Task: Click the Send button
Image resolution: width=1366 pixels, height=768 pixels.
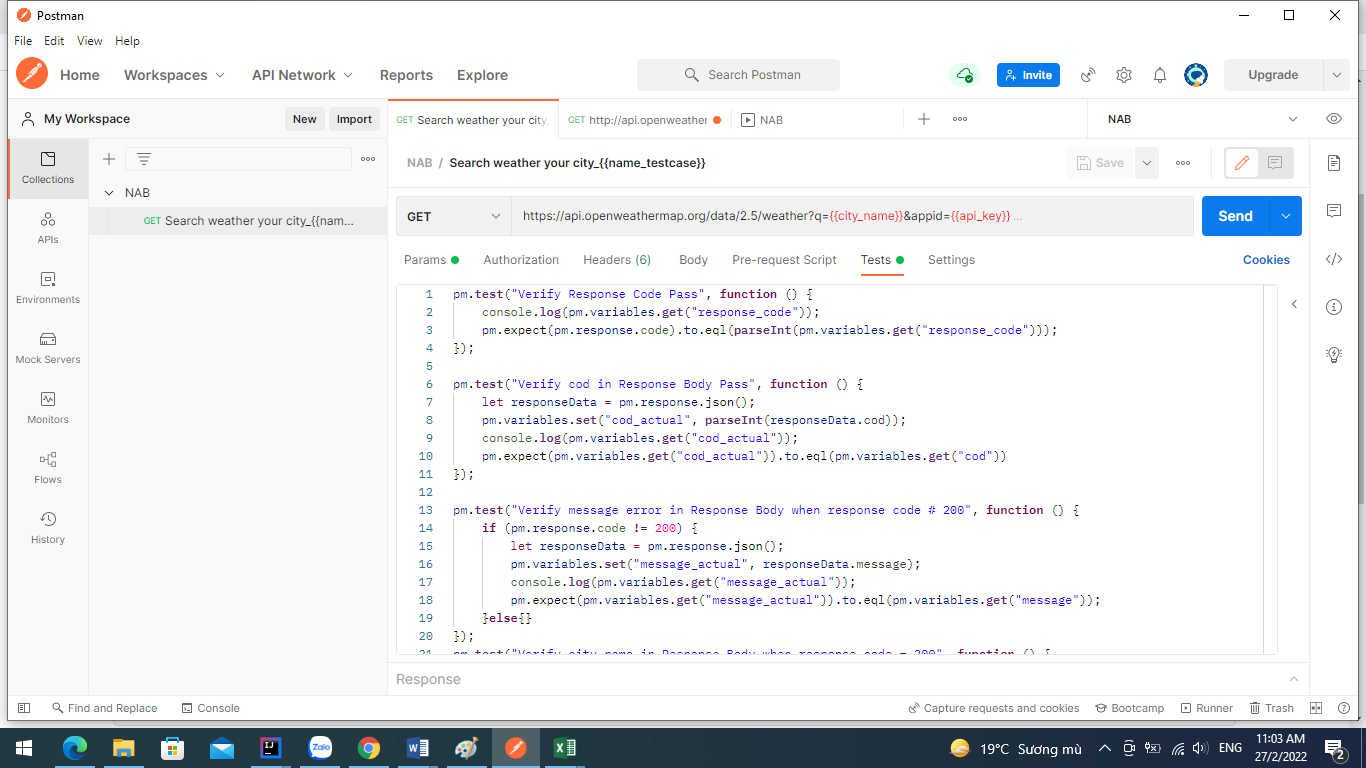Action: click(x=1235, y=216)
